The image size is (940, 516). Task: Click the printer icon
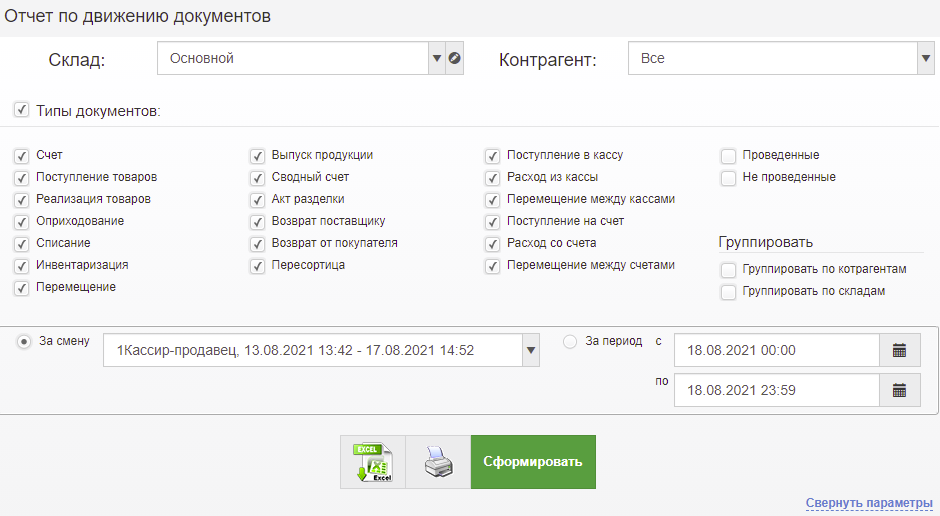tap(438, 462)
